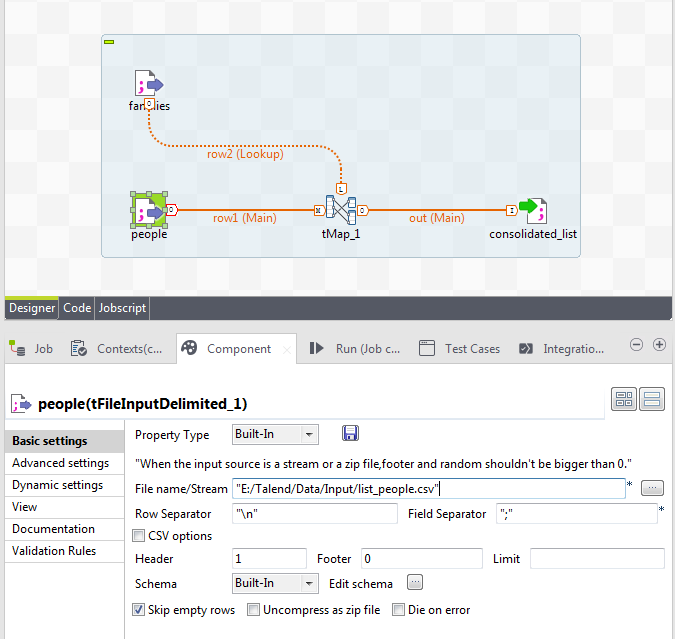The image size is (675, 639).
Task: Click the Component palette icon
Action: 189,348
